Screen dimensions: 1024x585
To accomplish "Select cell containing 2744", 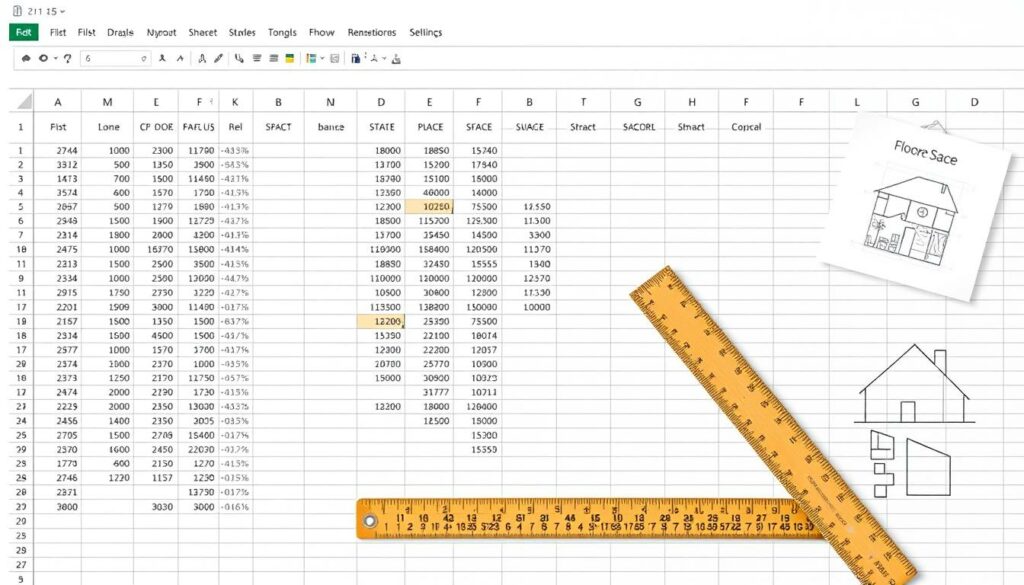I will (57, 150).
